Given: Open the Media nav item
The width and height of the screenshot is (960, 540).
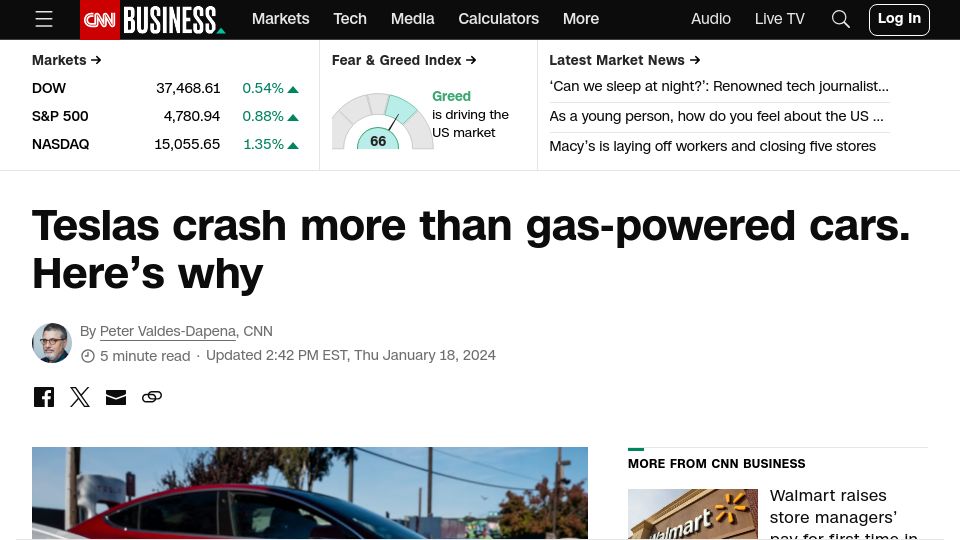Looking at the screenshot, I should [x=413, y=19].
